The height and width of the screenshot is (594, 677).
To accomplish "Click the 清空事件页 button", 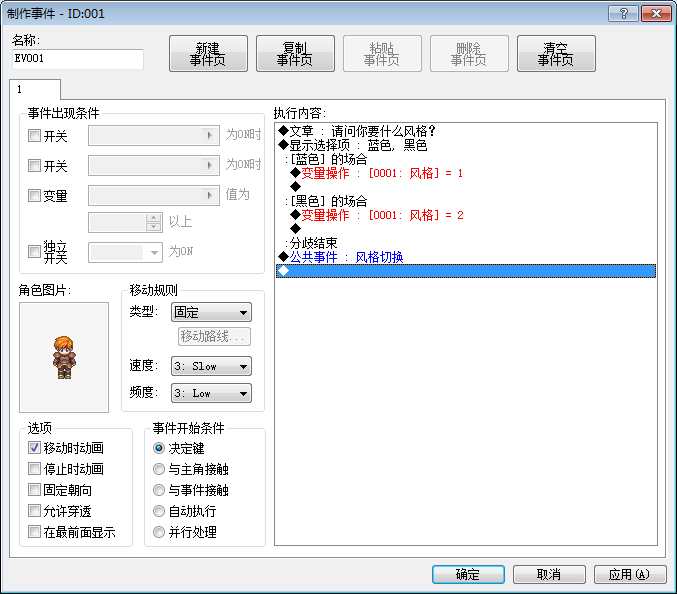I will (556, 54).
